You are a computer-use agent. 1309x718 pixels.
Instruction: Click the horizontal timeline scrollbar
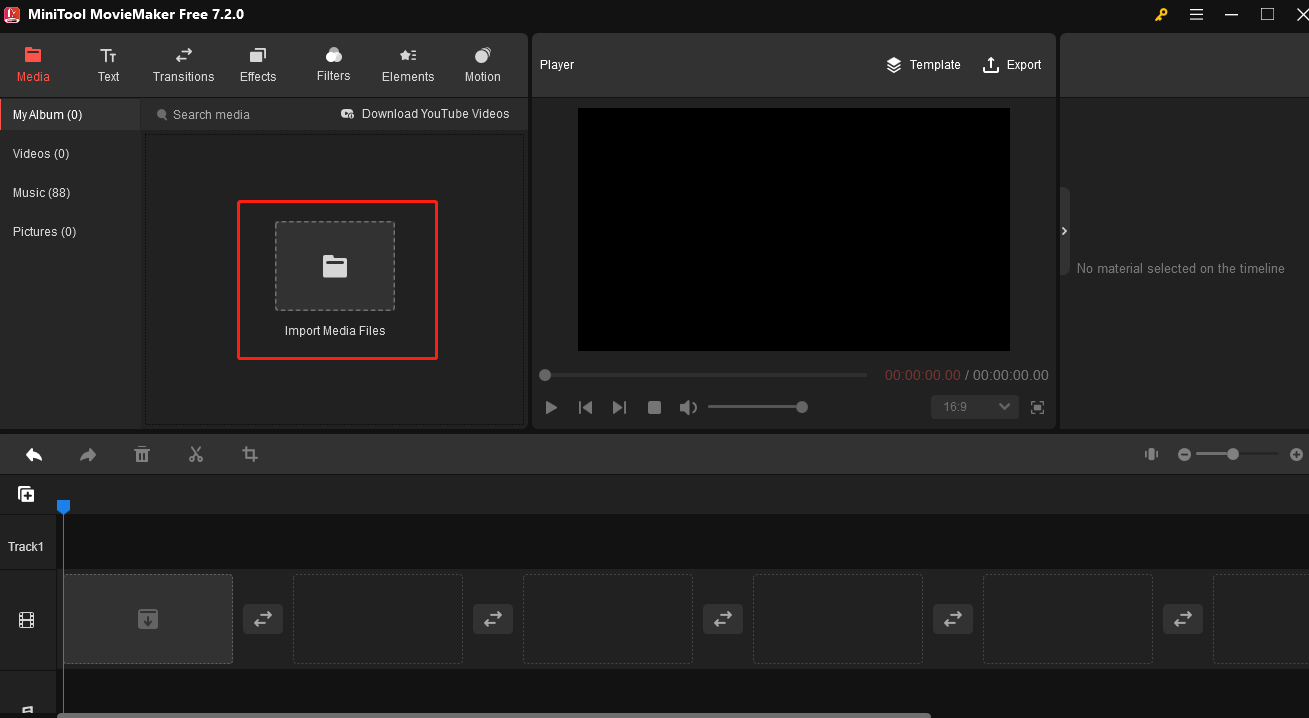point(494,715)
